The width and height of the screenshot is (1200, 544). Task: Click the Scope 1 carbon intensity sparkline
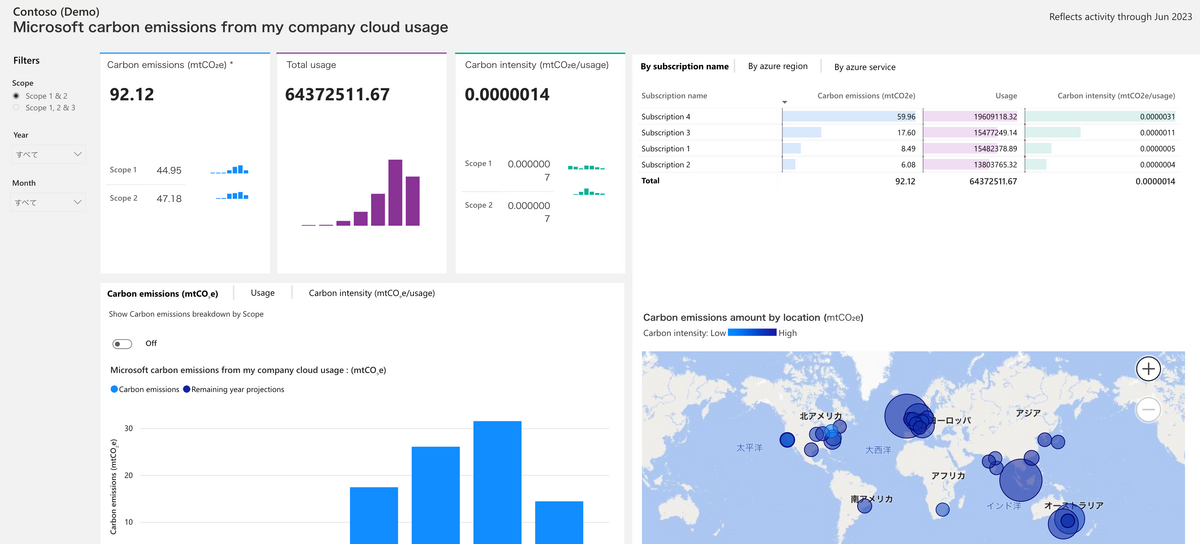pyautogui.click(x=587, y=167)
